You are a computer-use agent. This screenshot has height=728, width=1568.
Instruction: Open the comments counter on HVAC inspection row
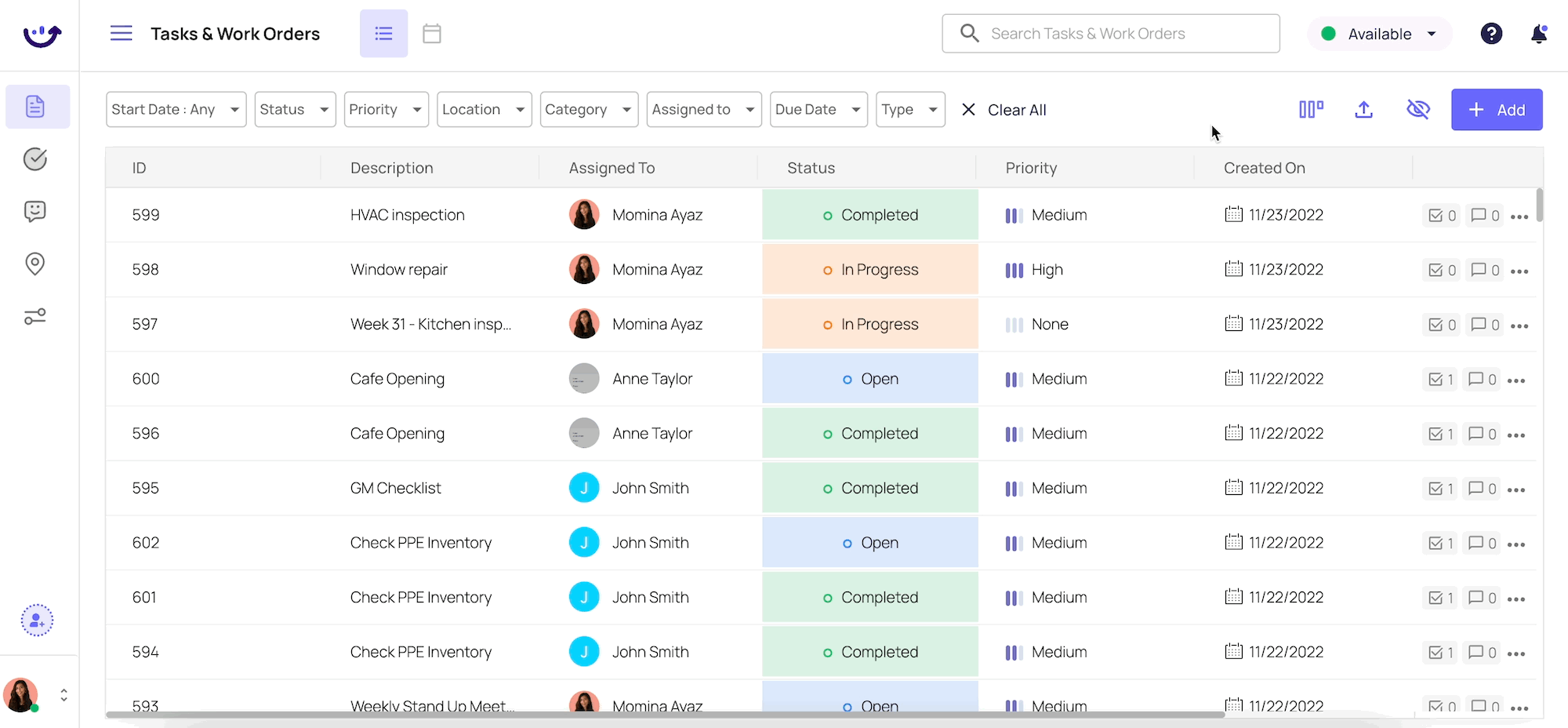point(1485,216)
